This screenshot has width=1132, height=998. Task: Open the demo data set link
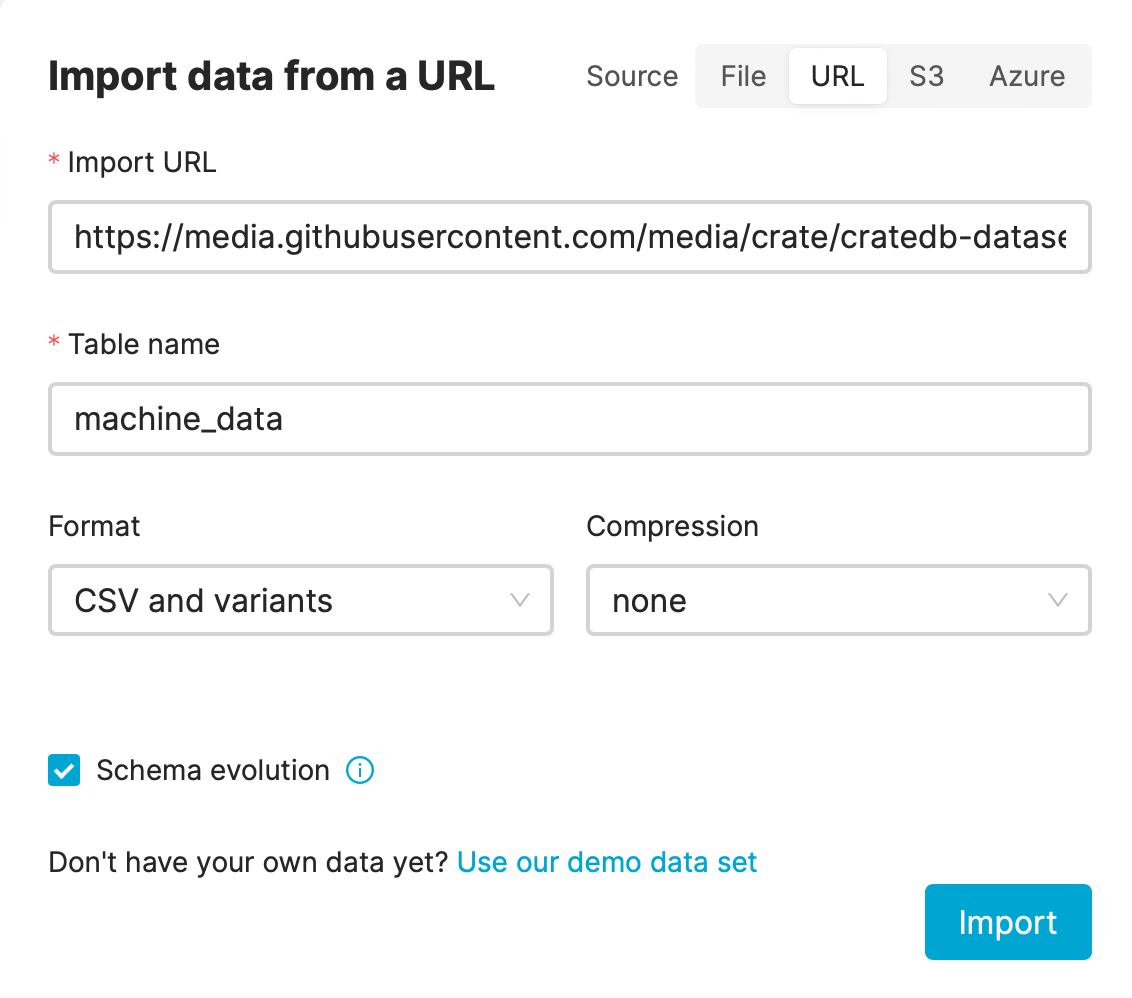[606, 861]
